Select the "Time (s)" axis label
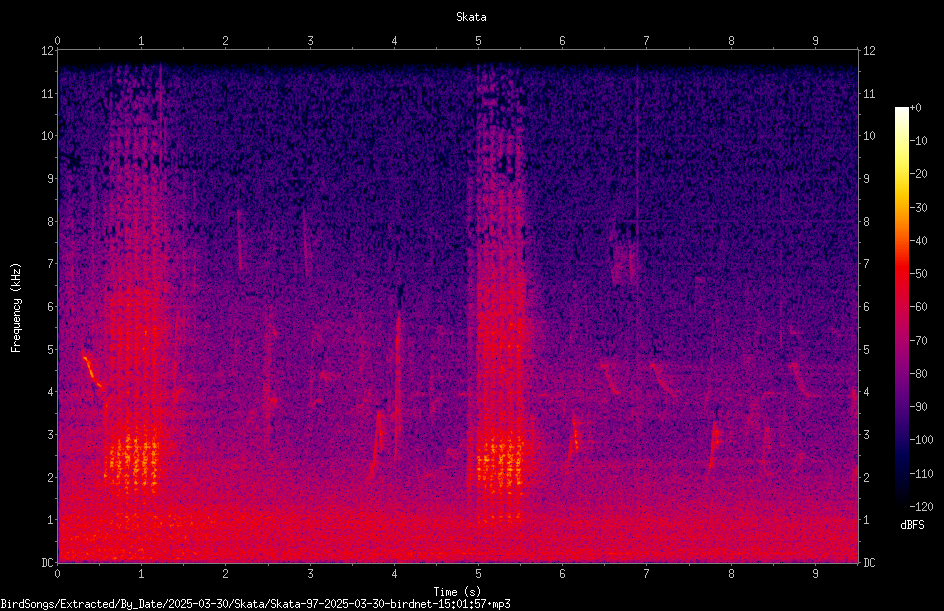Screen dimensions: 944x611 pos(458,591)
